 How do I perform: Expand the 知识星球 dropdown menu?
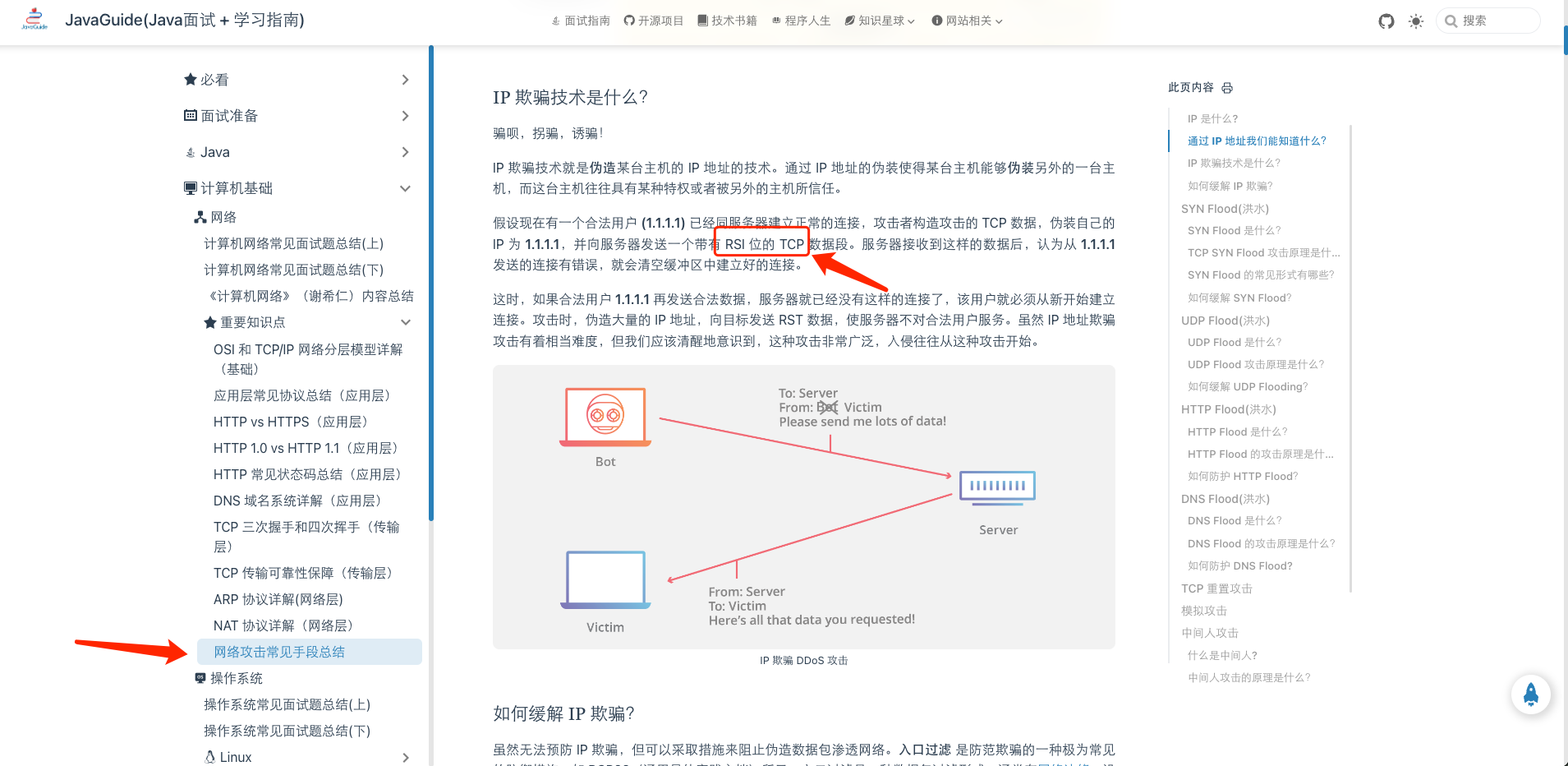[879, 21]
